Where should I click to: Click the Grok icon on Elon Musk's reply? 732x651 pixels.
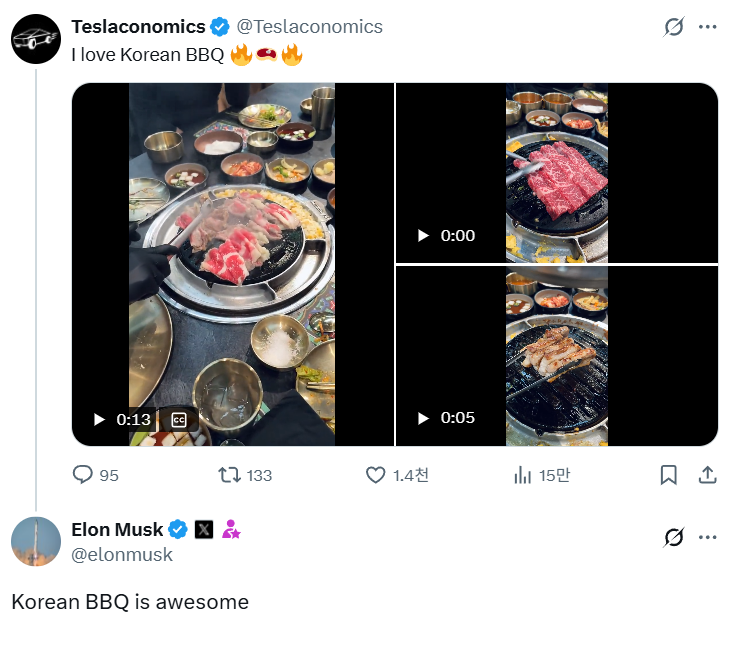tap(674, 538)
